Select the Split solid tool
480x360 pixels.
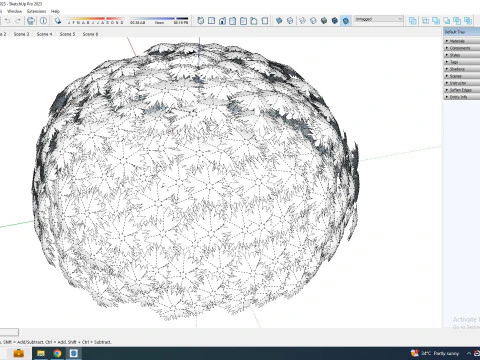(468, 21)
